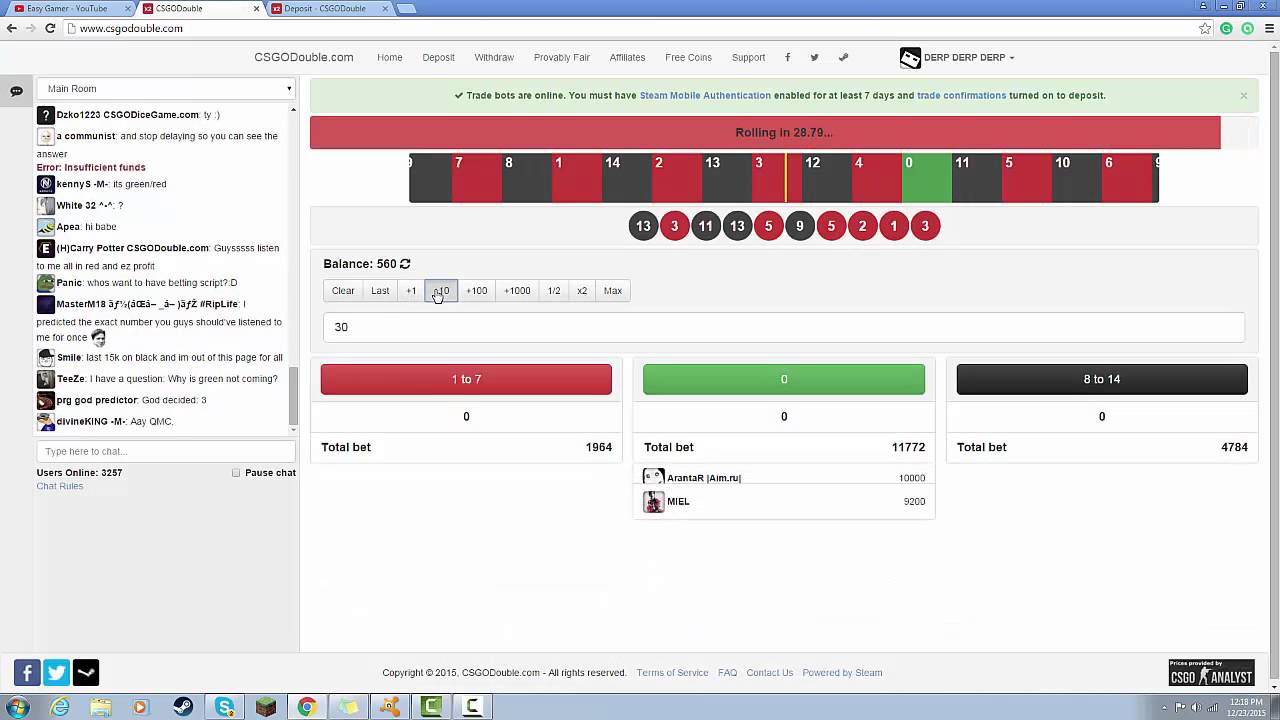Focus the bet amount field showing 30
1280x720 pixels.
[x=784, y=327]
